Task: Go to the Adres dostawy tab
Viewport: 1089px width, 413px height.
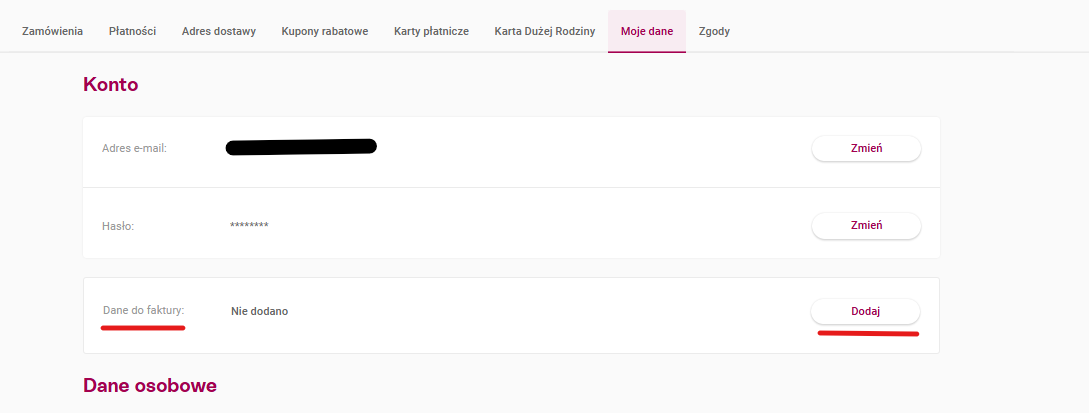Action: [219, 31]
